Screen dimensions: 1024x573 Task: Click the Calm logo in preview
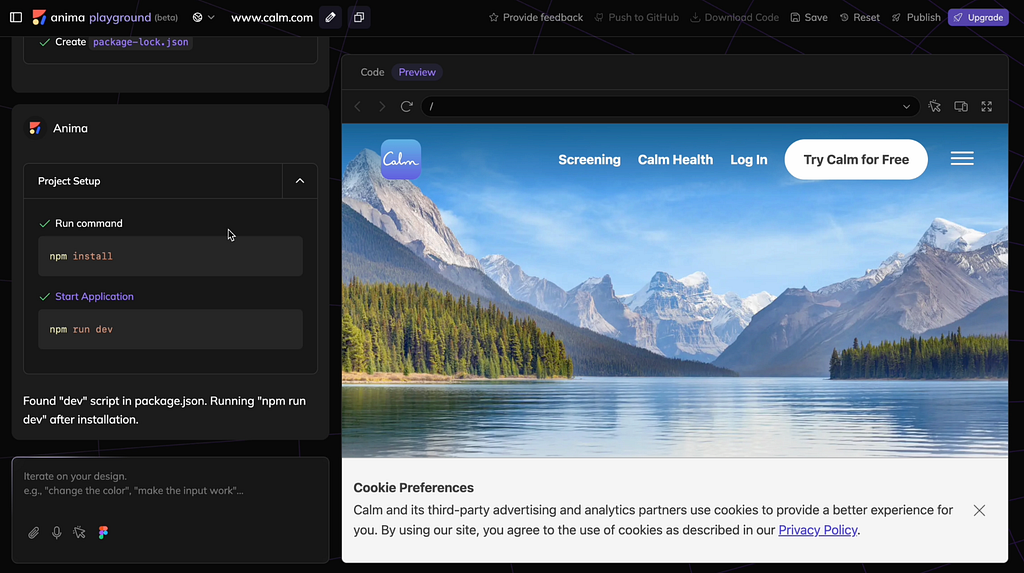coord(401,159)
